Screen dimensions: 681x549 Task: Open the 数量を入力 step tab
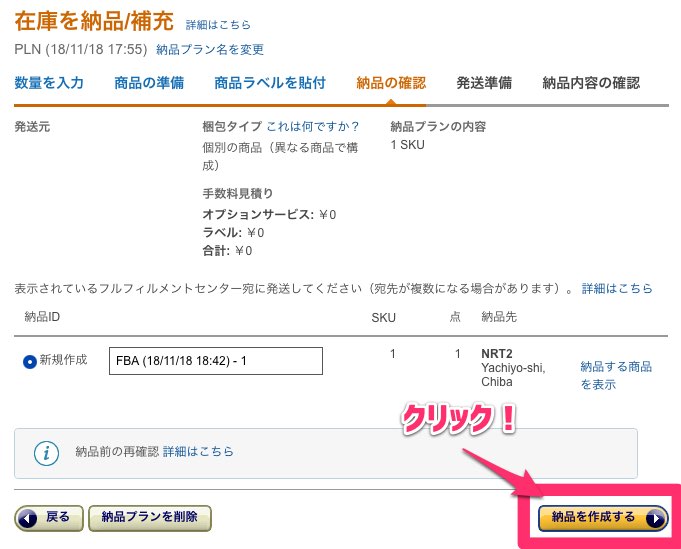coord(49,83)
